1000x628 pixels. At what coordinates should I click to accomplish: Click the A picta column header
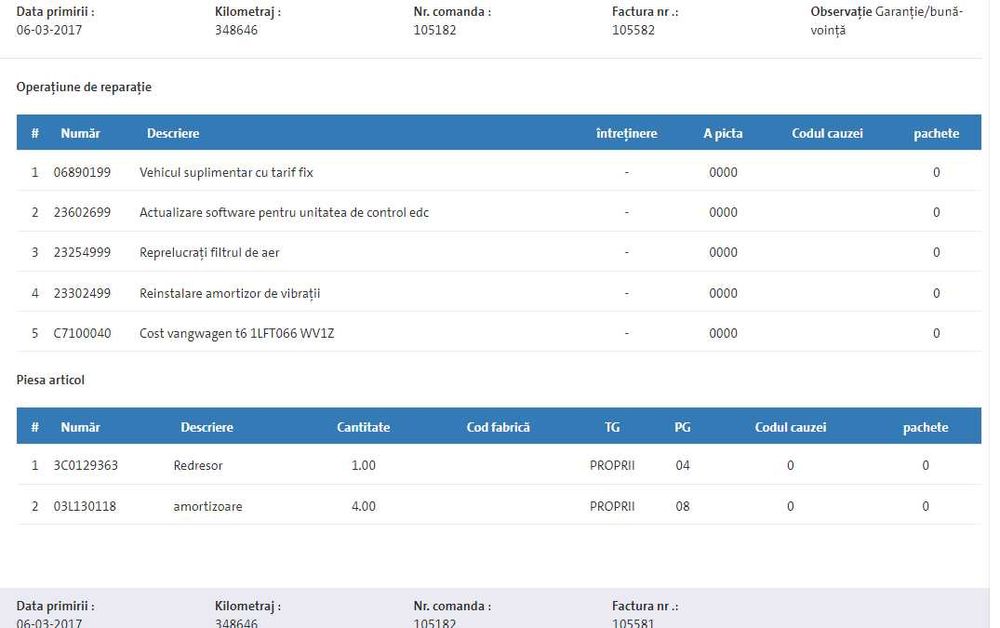pyautogui.click(x=723, y=133)
